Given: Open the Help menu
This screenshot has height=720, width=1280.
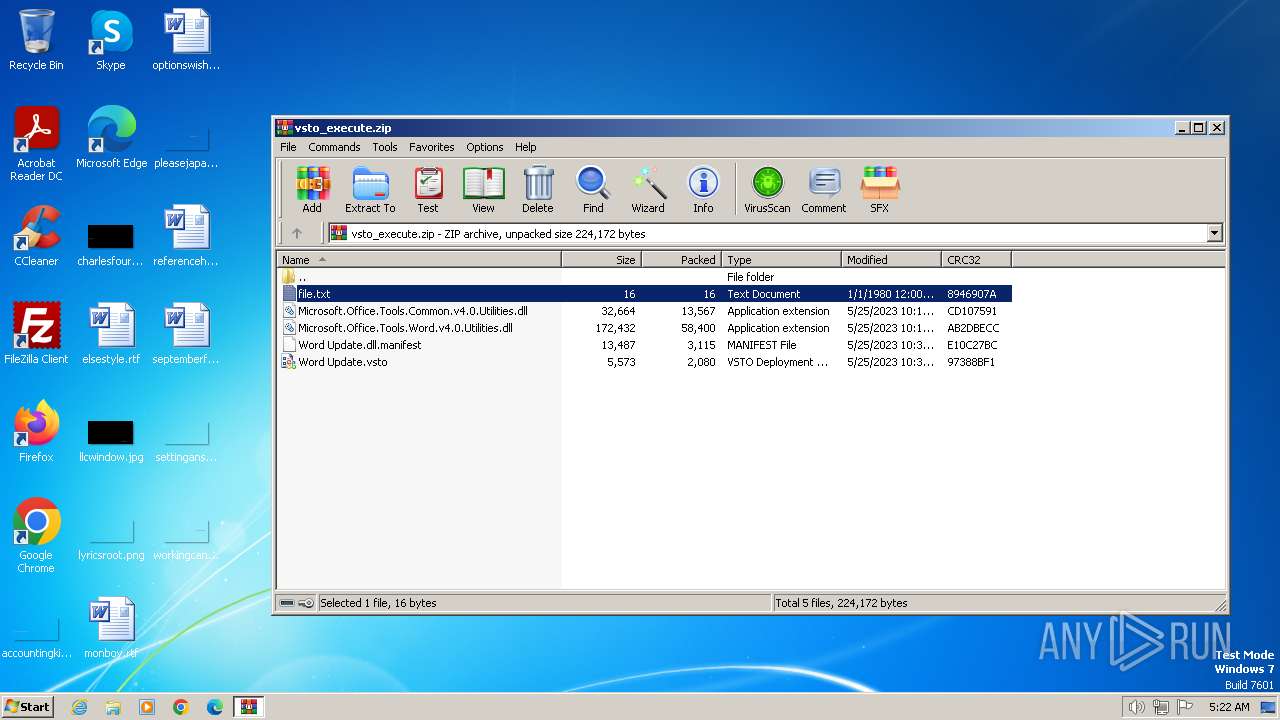Looking at the screenshot, I should click(x=526, y=147).
